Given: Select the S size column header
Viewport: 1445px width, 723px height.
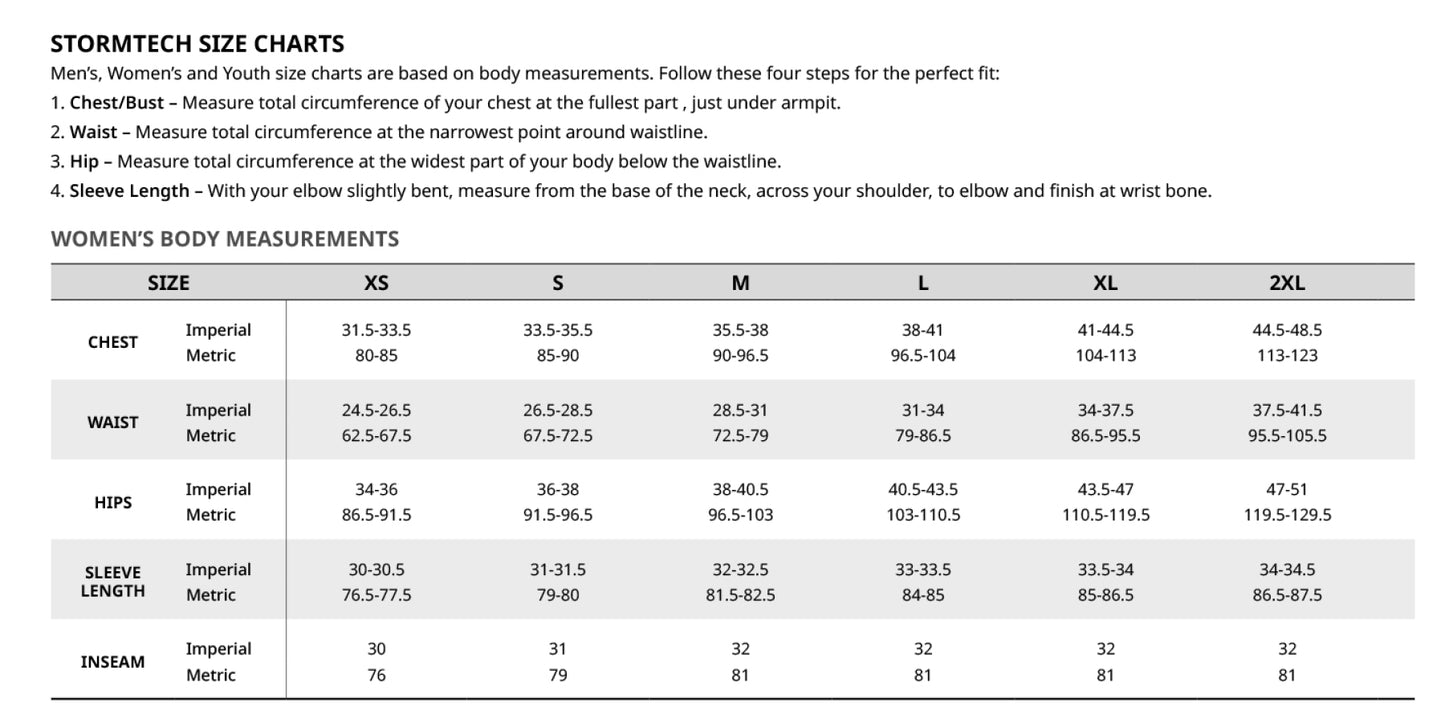Looking at the screenshot, I should [558, 283].
